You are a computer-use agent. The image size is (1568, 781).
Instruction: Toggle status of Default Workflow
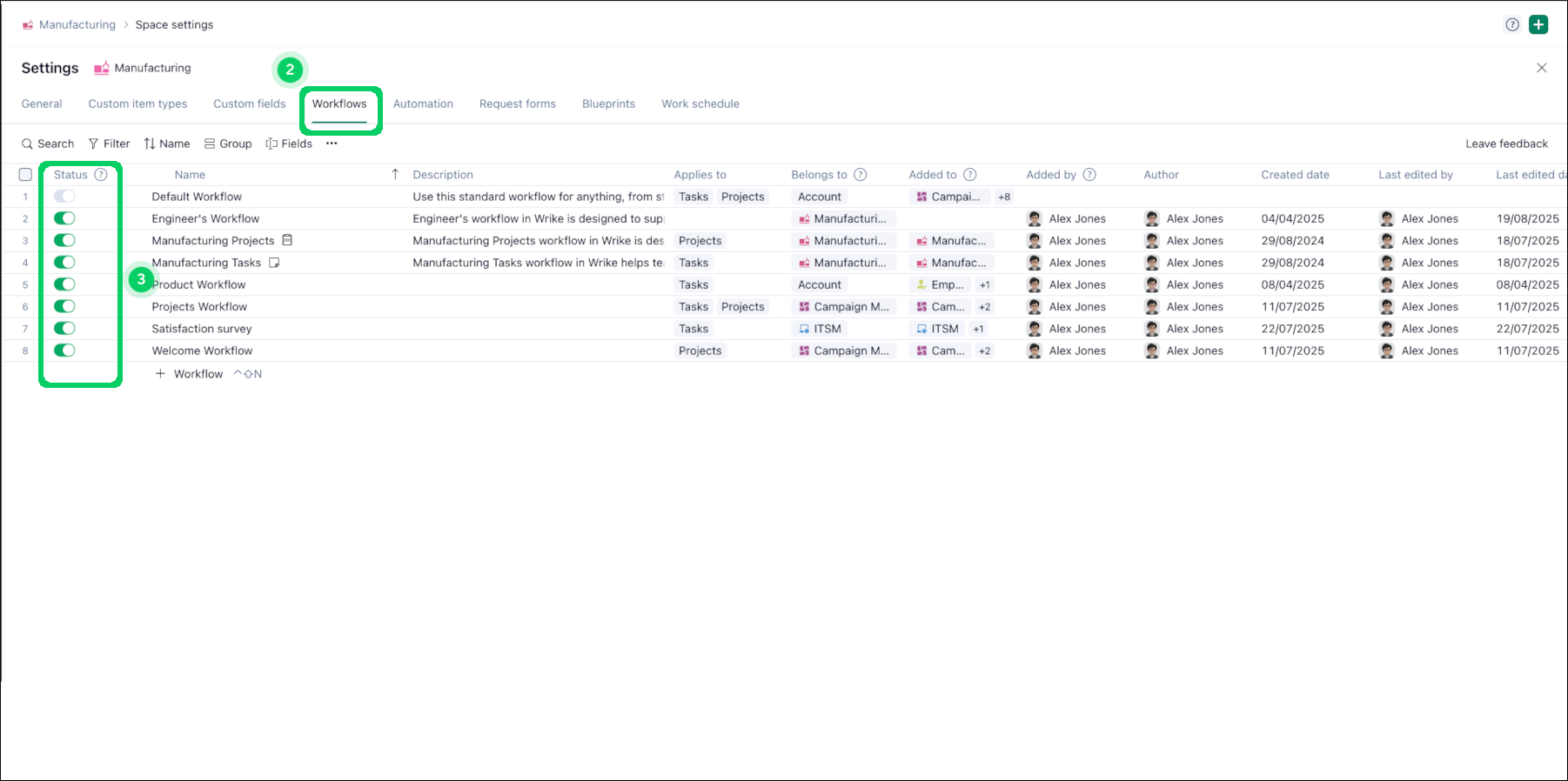tap(64, 197)
